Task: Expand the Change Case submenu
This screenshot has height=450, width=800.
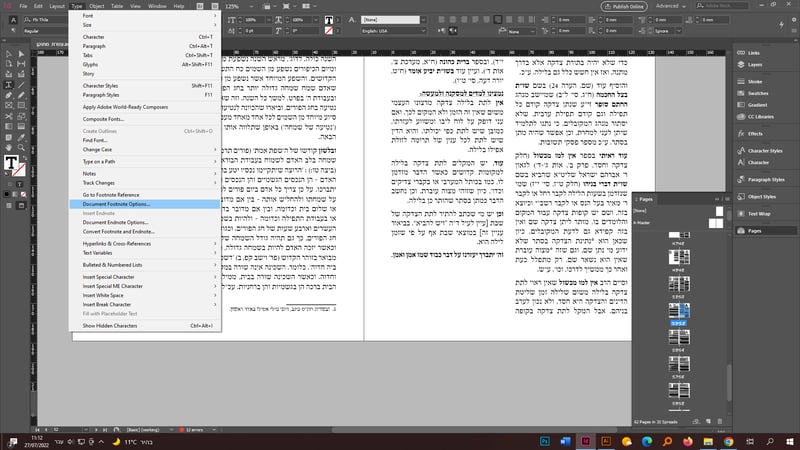Action: [x=97, y=149]
